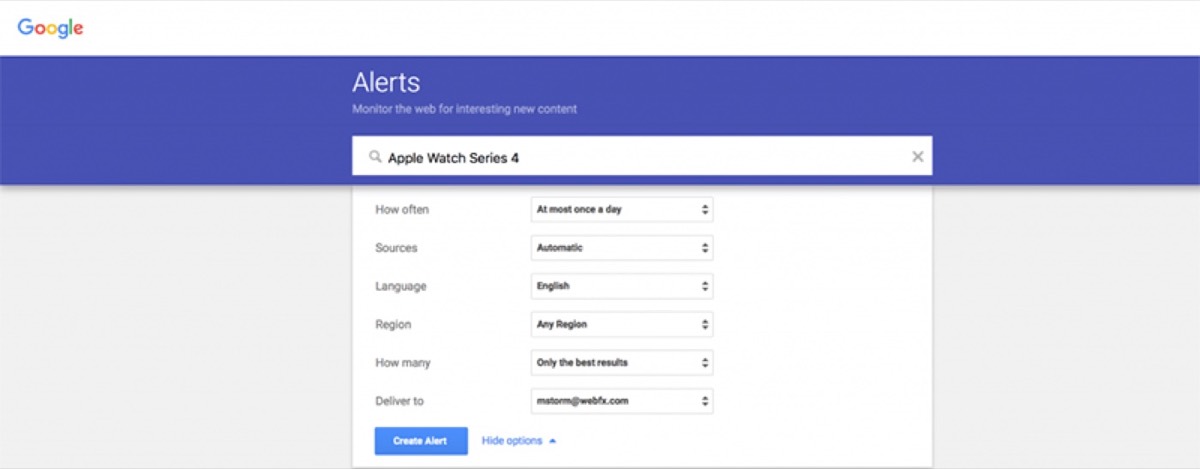Screen dimensions: 1200x469
Task: Click the How many label
Action: 403,363
